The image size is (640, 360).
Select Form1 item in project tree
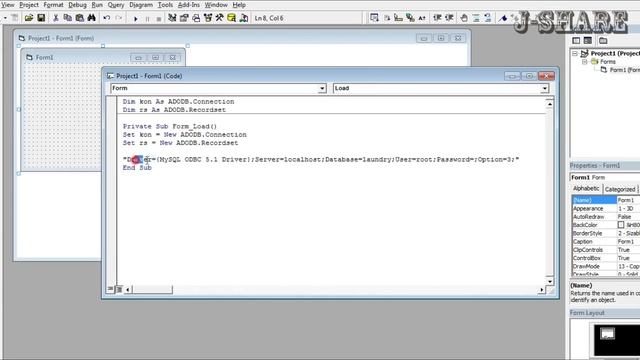pos(620,70)
